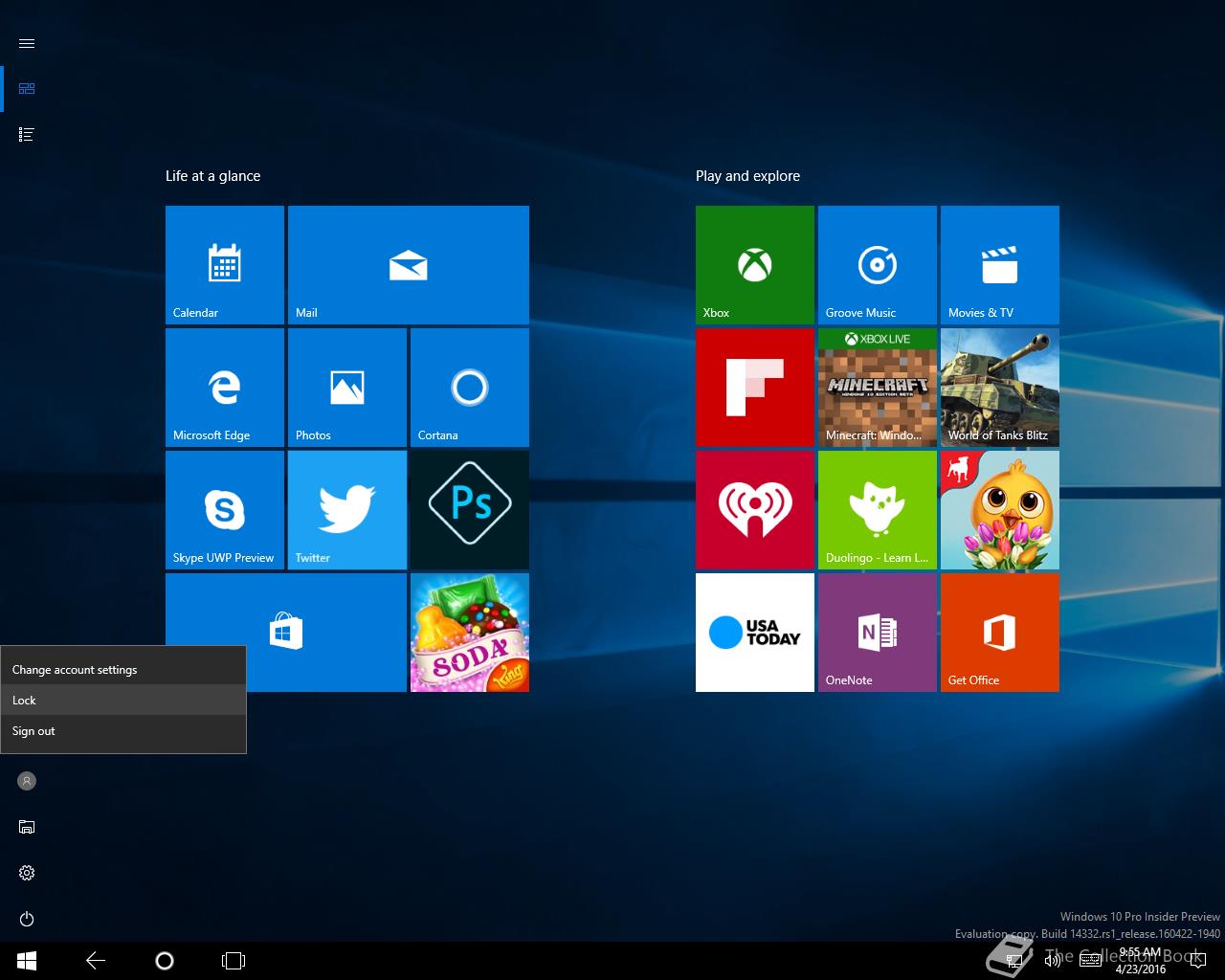Open the iHeartRadio tile
The image size is (1225, 980).
click(x=755, y=510)
